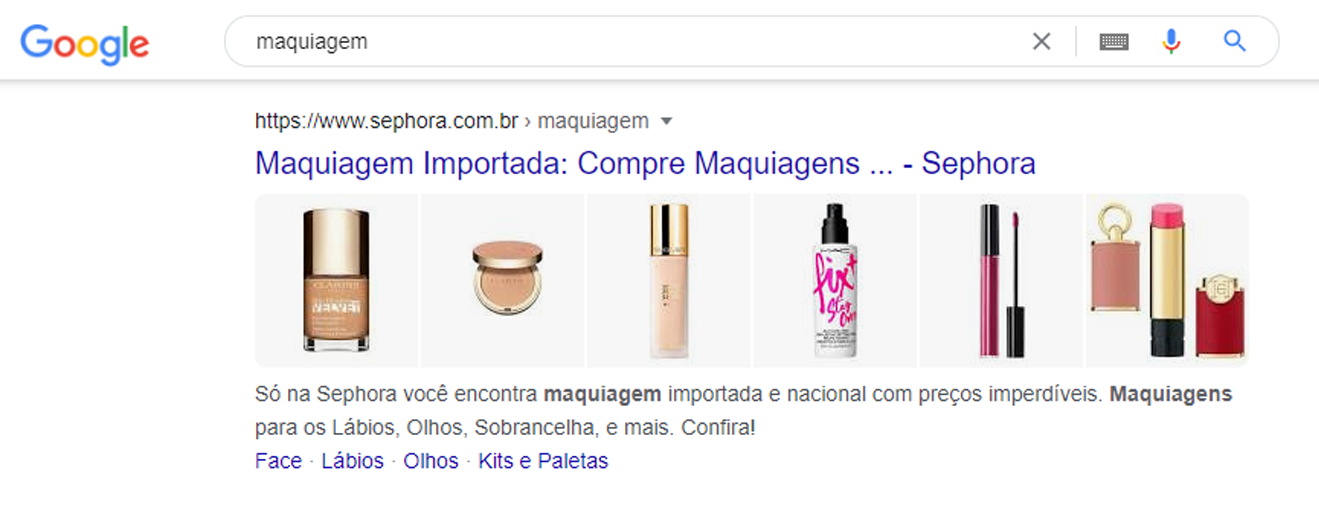Open the Lábios sitelink
This screenshot has width=1319, height=505.
352,461
